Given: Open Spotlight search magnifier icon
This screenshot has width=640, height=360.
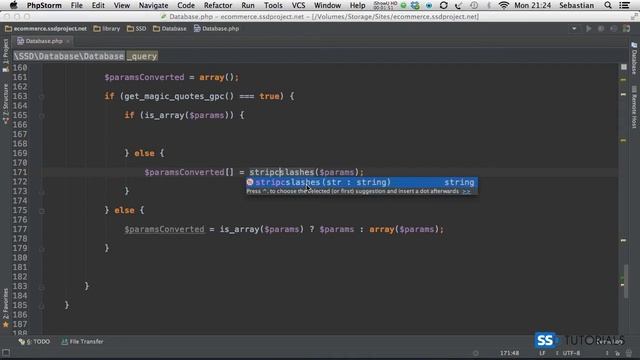Looking at the screenshot, I should (x=608, y=5).
